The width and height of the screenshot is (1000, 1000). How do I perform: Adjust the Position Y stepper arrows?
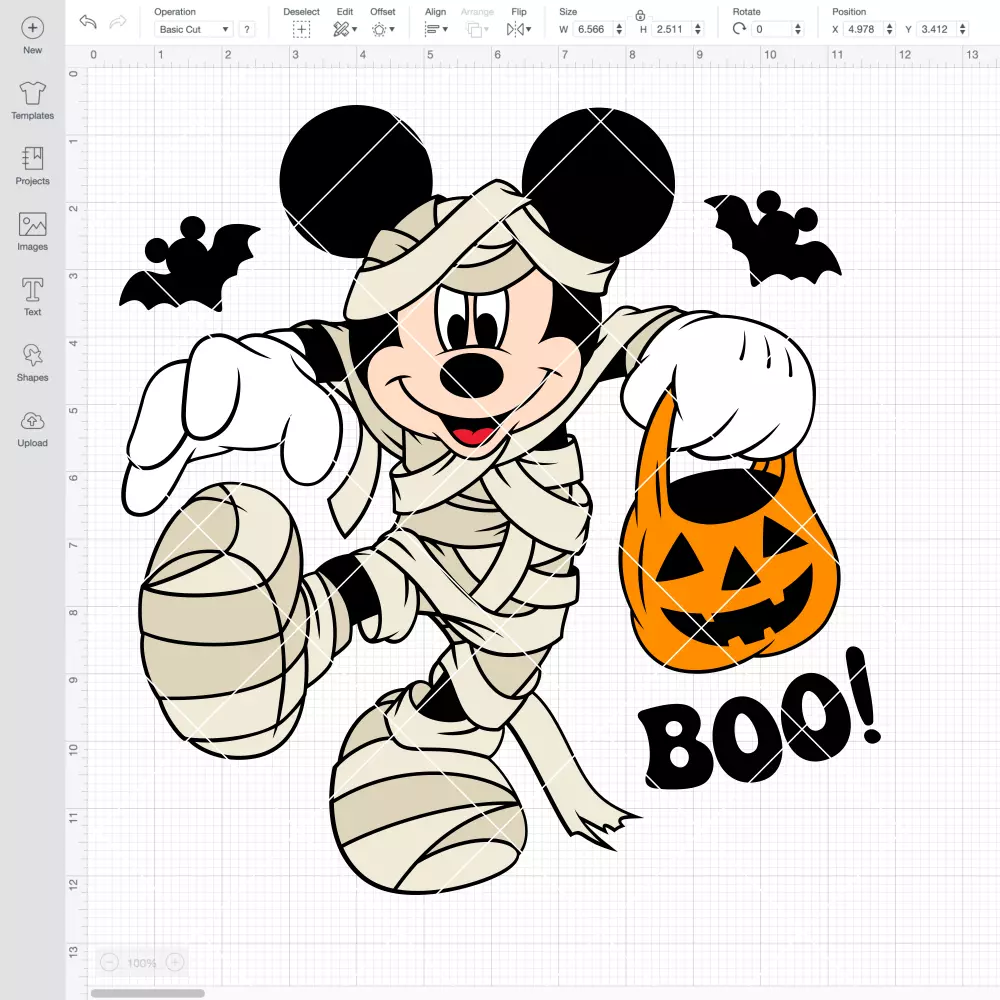pos(963,29)
